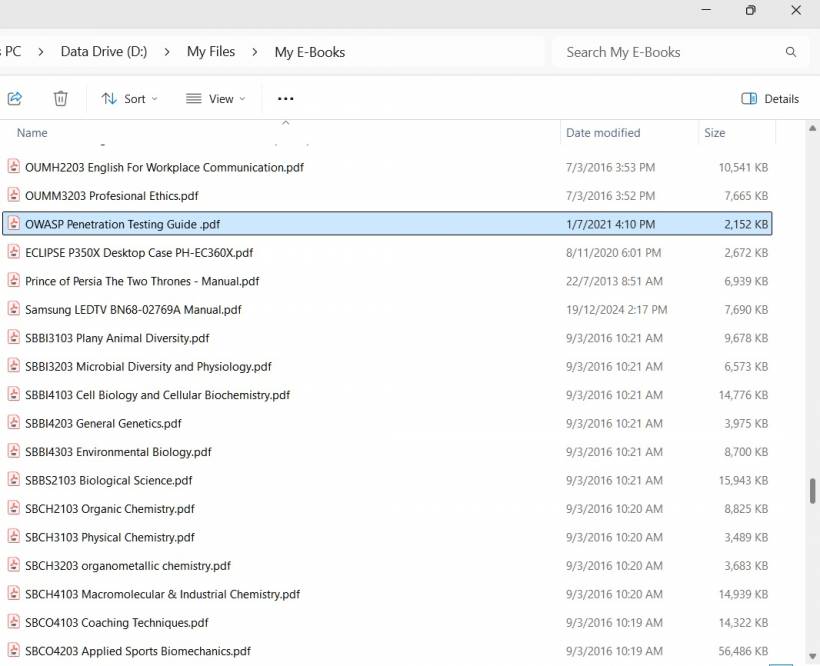
Task: Sort by the Size column header
Action: coord(714,133)
